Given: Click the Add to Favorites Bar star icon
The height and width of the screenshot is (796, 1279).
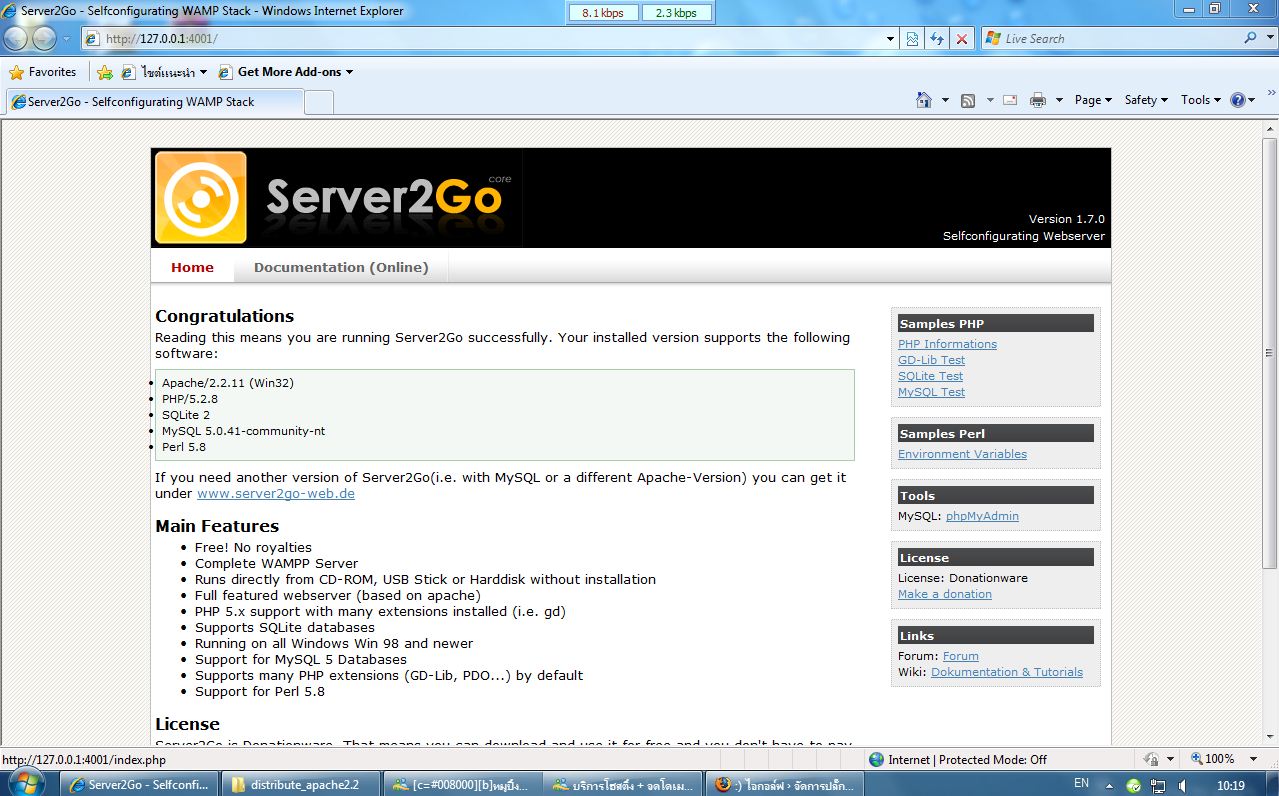Looking at the screenshot, I should click(x=105, y=72).
